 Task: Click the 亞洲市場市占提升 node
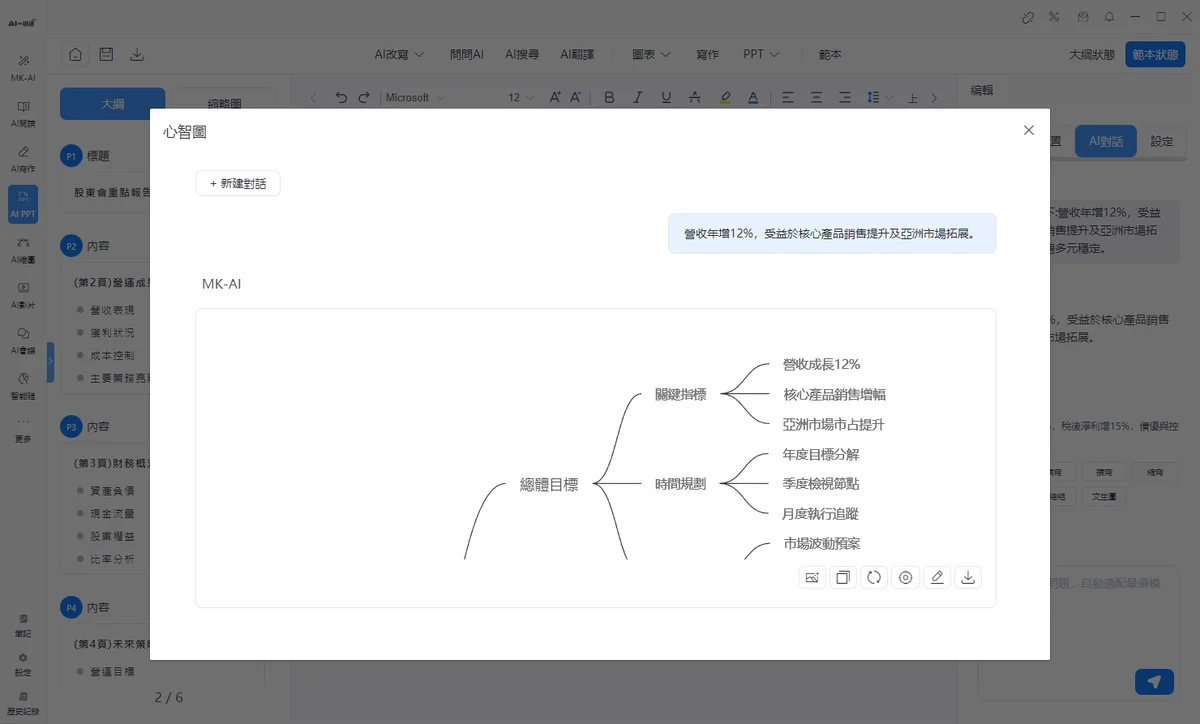coord(834,424)
